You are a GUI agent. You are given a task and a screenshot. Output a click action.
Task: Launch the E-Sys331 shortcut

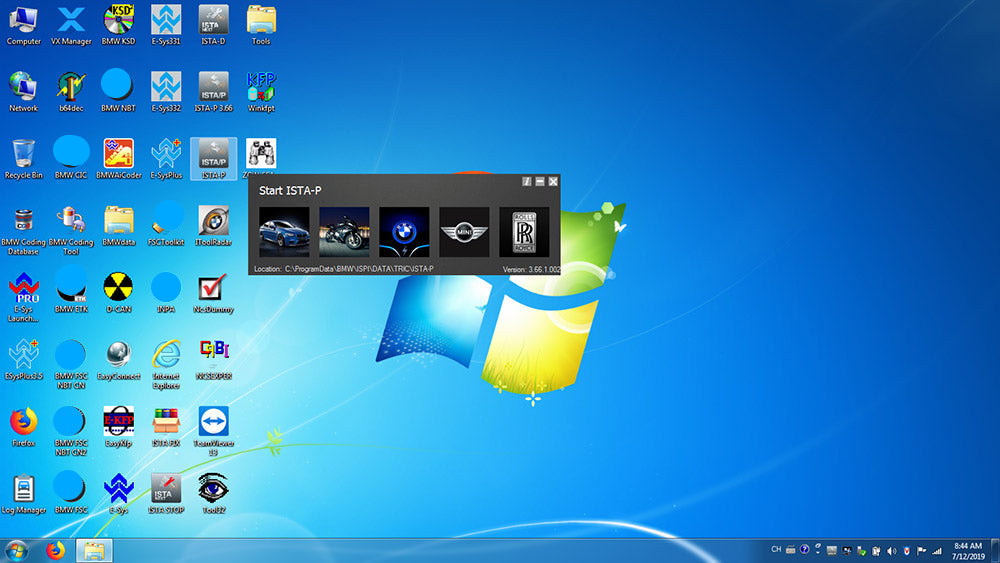point(166,22)
